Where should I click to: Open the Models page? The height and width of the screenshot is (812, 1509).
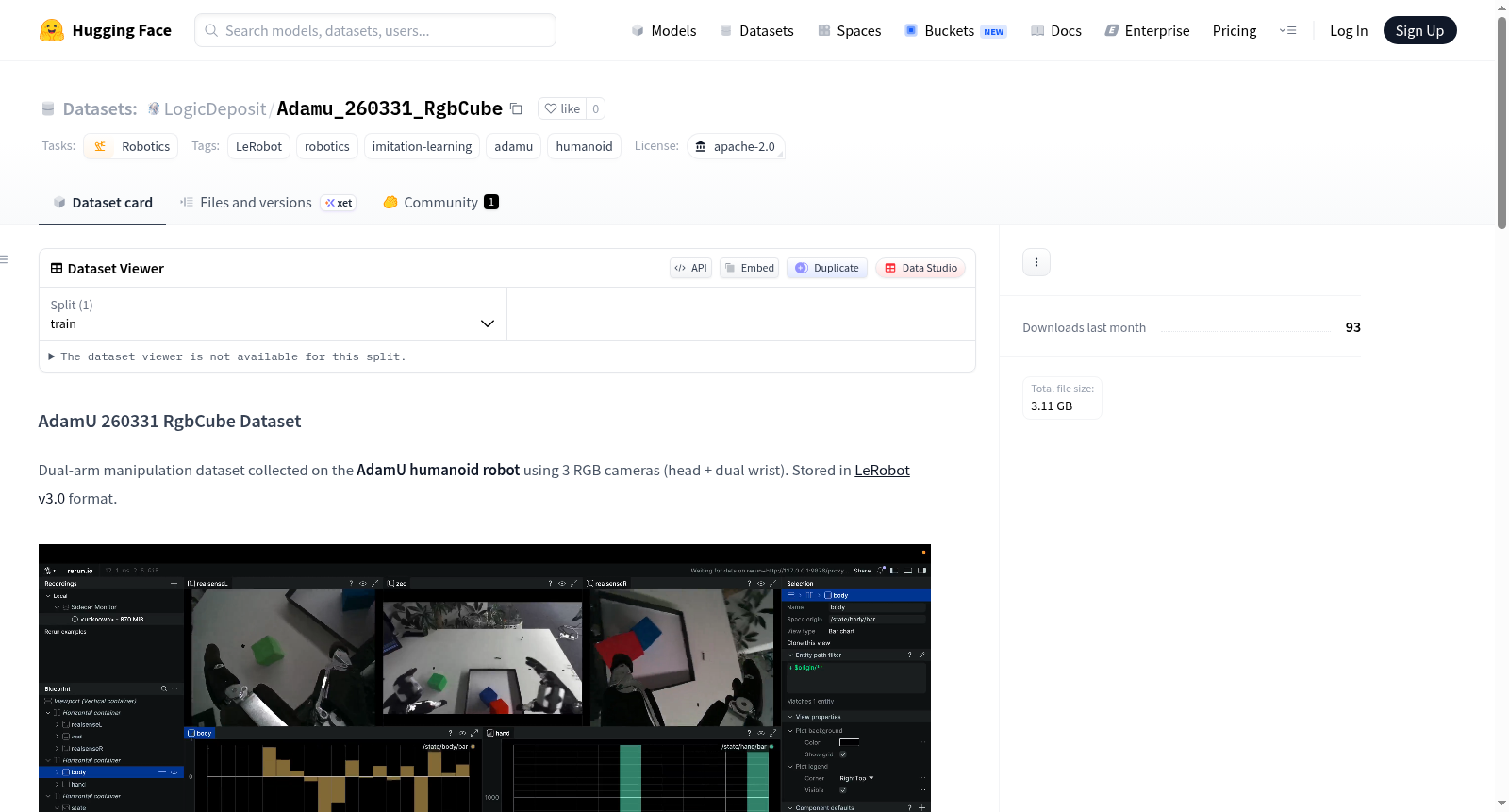click(664, 31)
